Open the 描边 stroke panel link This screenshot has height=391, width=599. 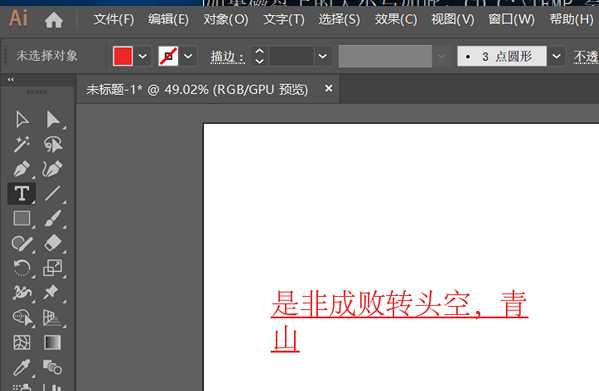click(227, 57)
